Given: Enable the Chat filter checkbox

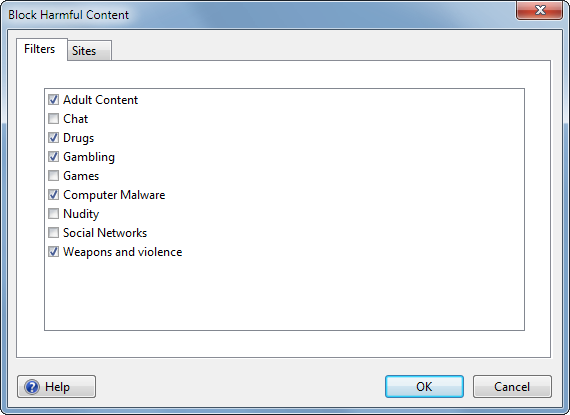Looking at the screenshot, I should tap(53, 118).
